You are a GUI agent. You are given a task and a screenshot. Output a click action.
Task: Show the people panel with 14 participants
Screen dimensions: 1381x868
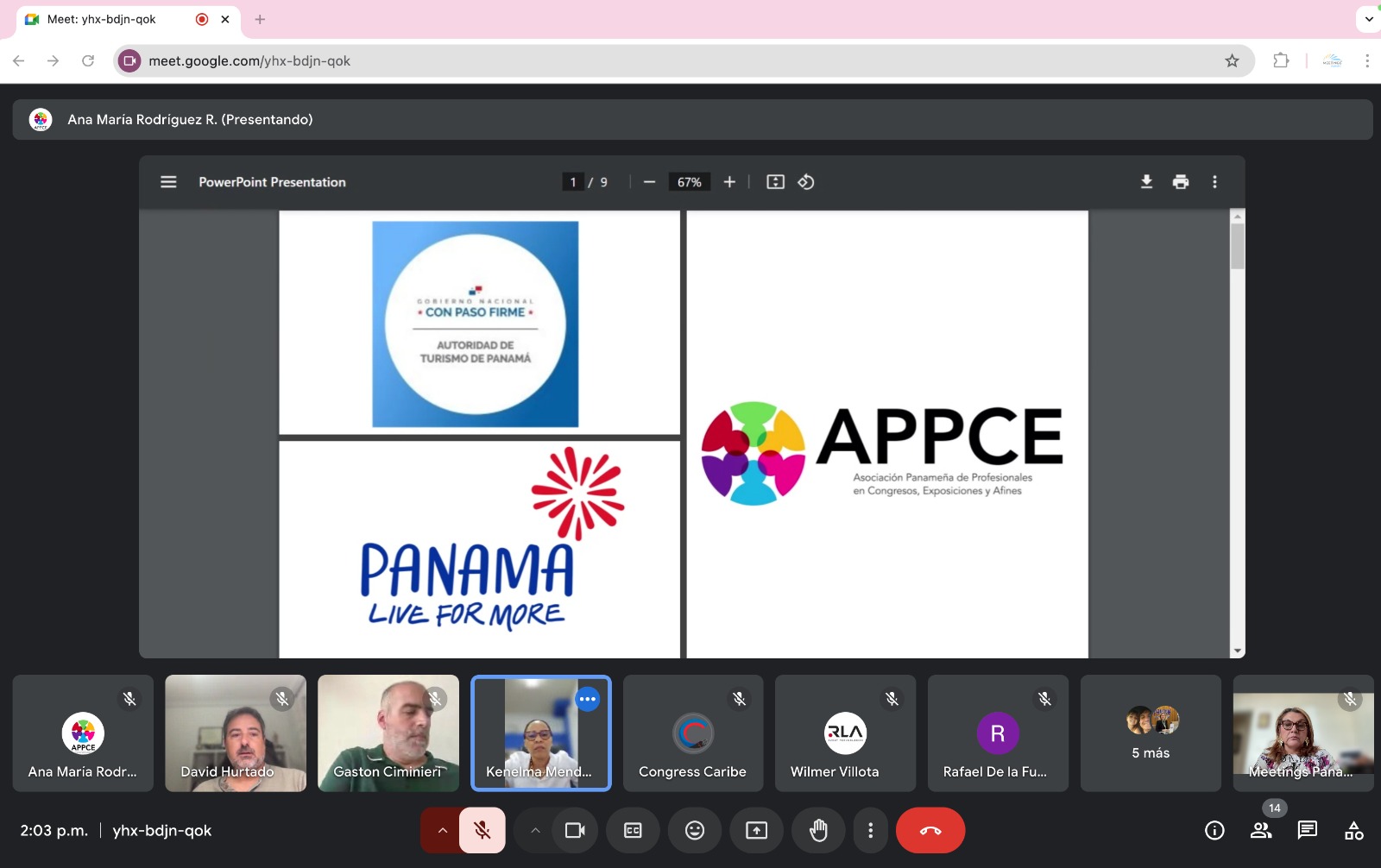click(x=1261, y=831)
